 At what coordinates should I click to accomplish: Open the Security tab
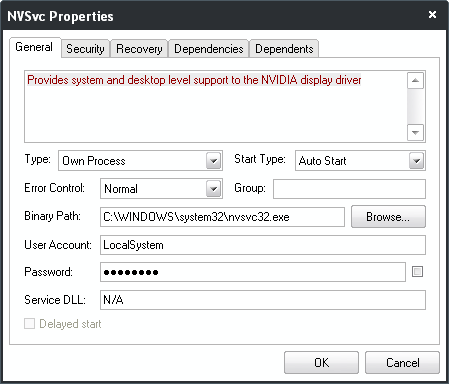point(85,49)
